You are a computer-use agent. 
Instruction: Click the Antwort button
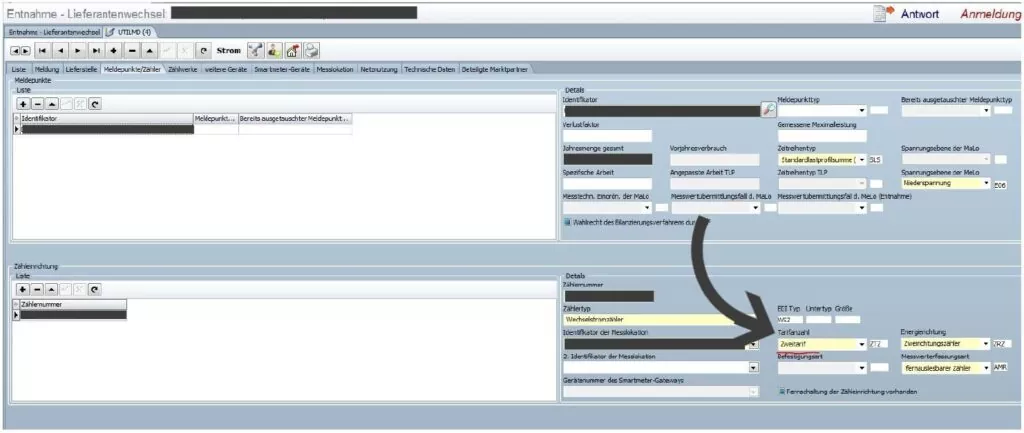point(908,13)
